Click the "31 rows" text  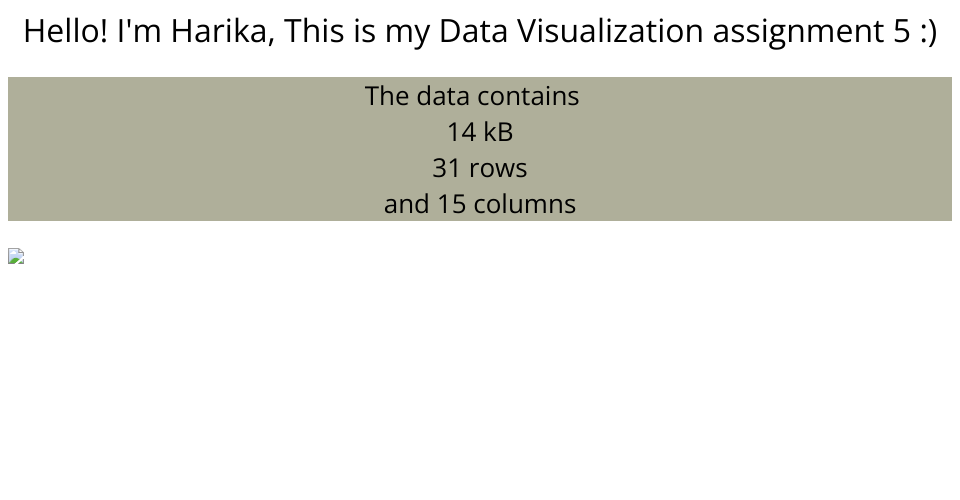point(480,168)
